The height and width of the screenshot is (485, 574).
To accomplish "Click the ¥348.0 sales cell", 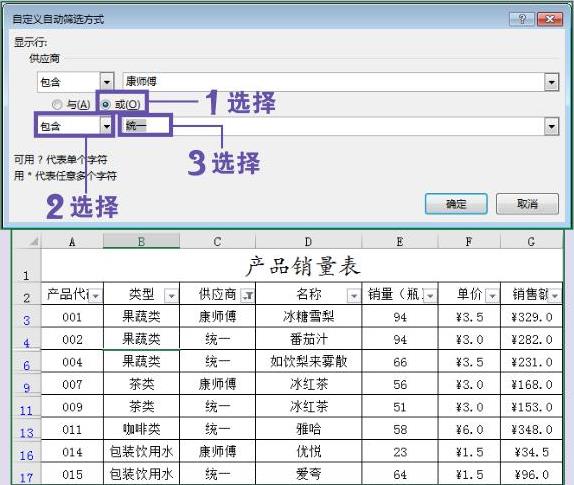I will tap(531, 429).
